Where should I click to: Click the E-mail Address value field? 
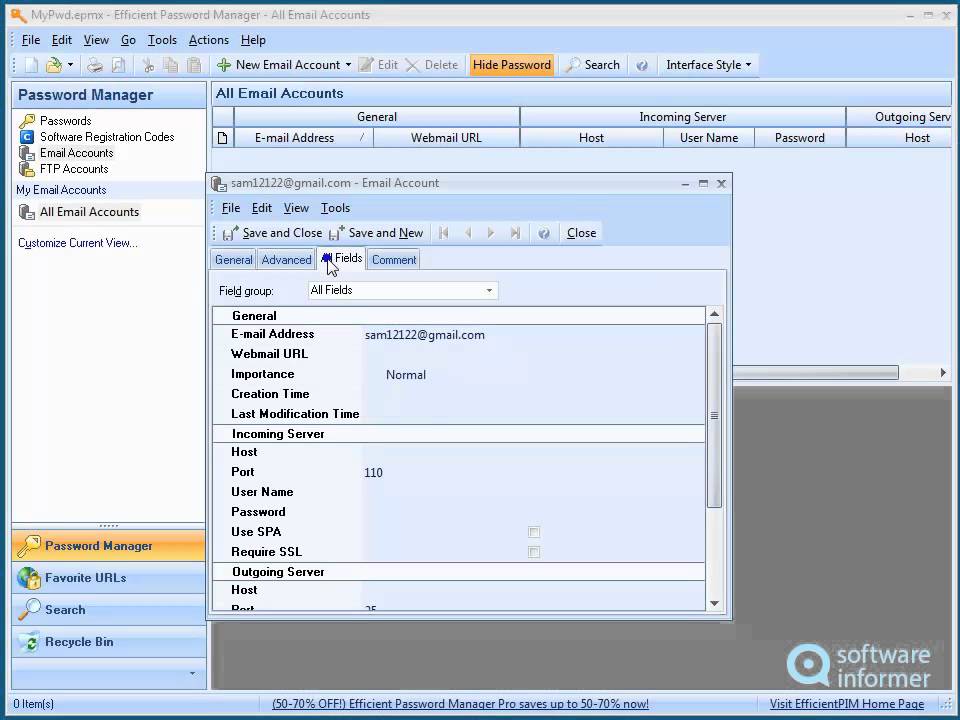[x=533, y=335]
